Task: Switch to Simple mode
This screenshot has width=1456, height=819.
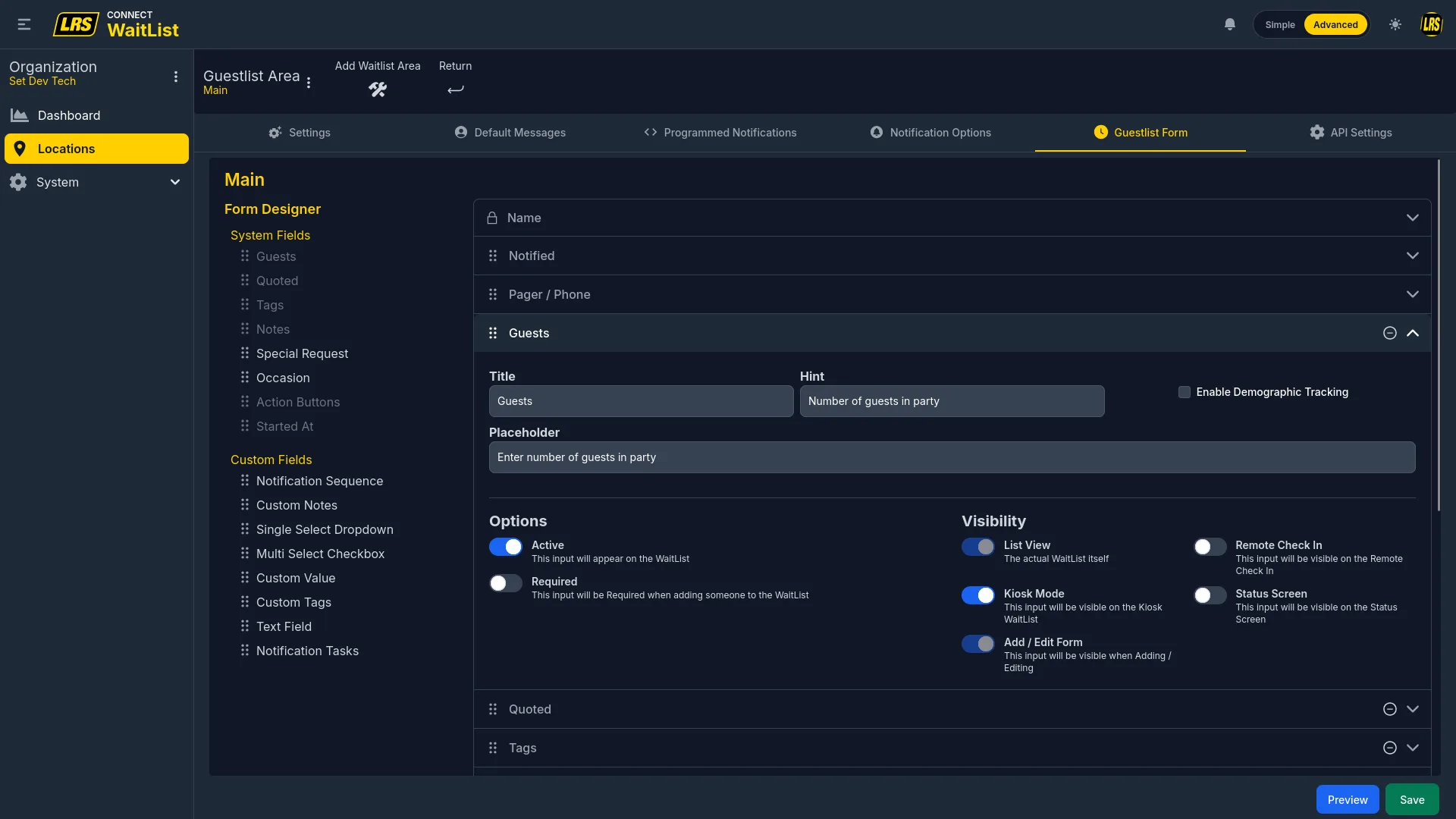Action: point(1280,24)
